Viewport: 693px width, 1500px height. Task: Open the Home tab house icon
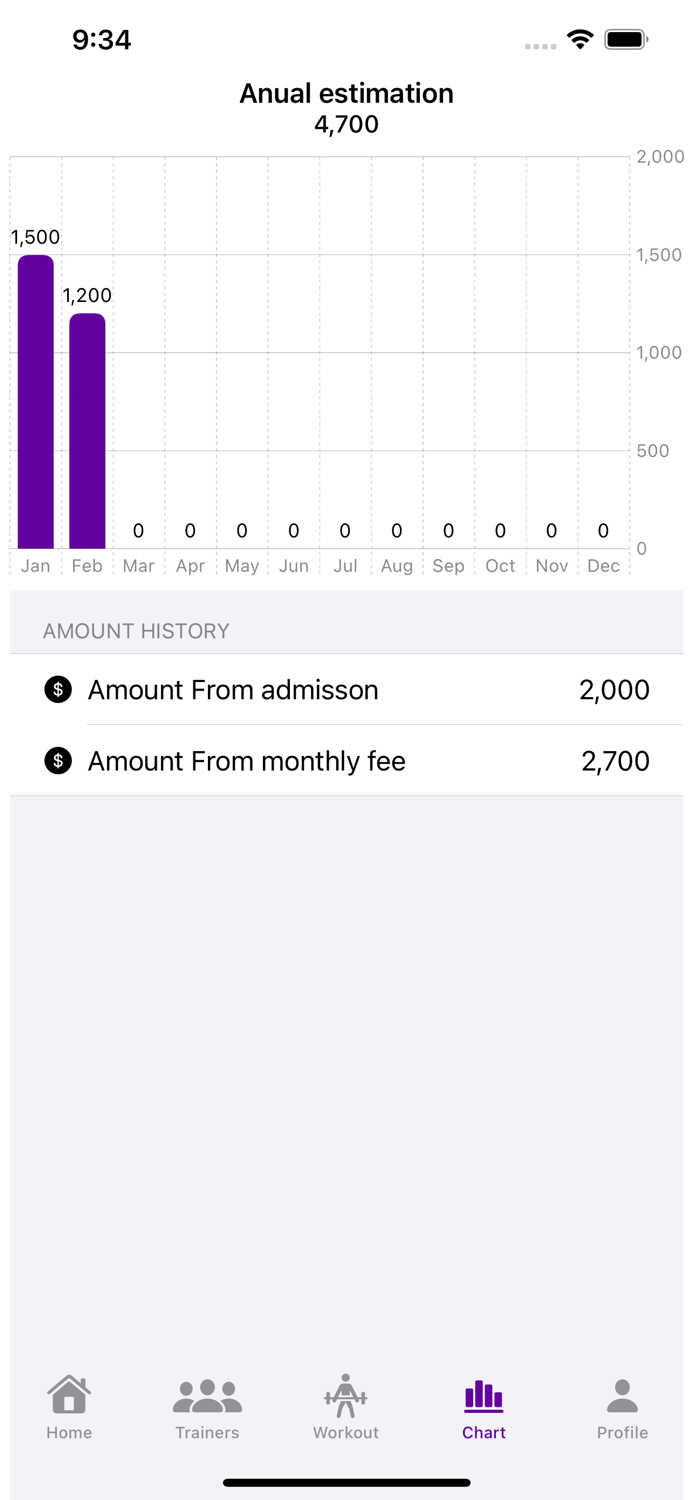click(69, 1396)
